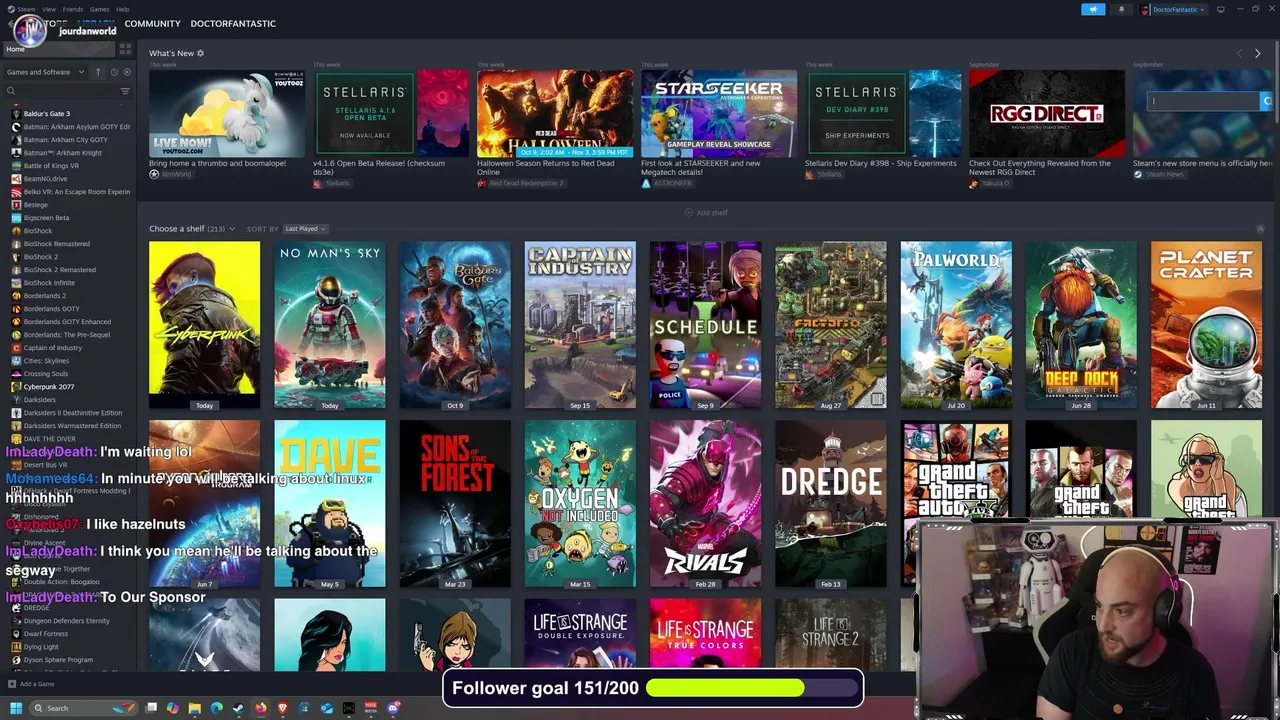Open Choose a shelf dropdown
The image size is (1280, 720).
click(192, 229)
